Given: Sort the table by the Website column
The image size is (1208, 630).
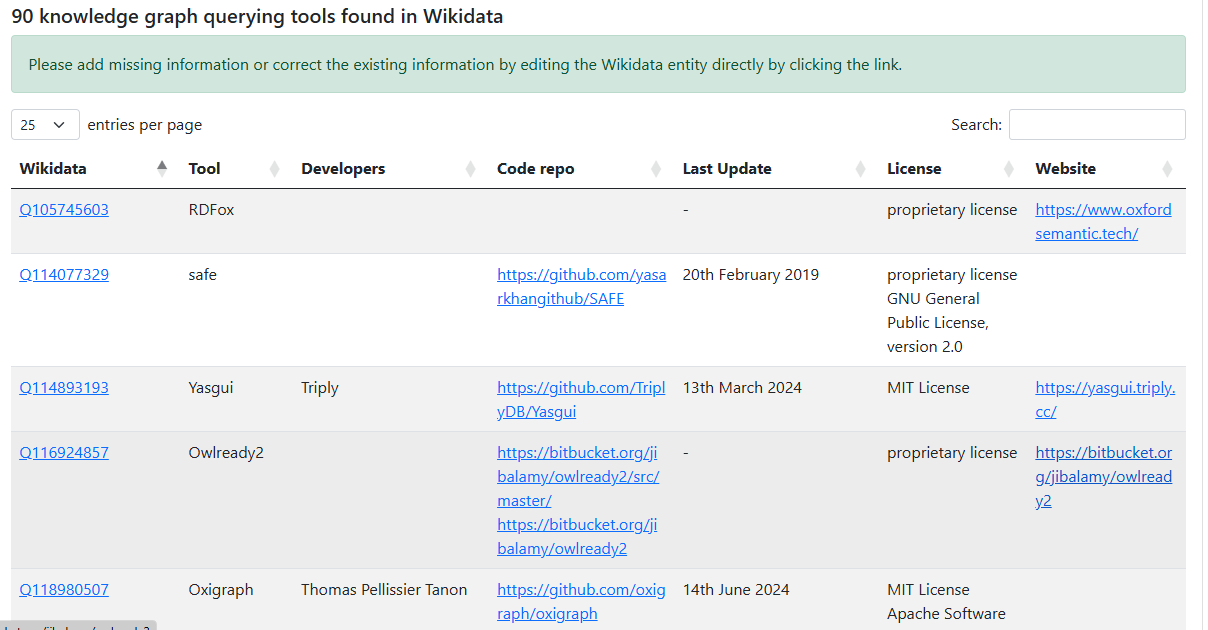Looking at the screenshot, I should click(1106, 169).
